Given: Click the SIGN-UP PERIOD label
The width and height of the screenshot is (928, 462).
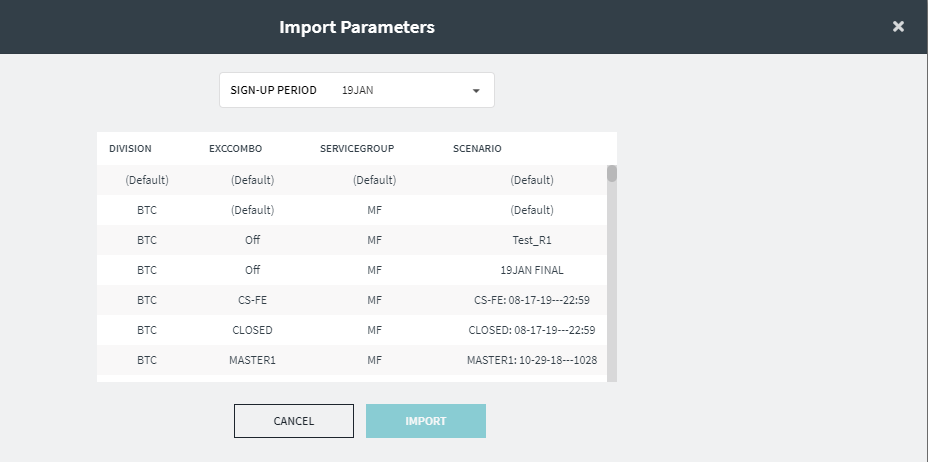Looking at the screenshot, I should 273,91.
